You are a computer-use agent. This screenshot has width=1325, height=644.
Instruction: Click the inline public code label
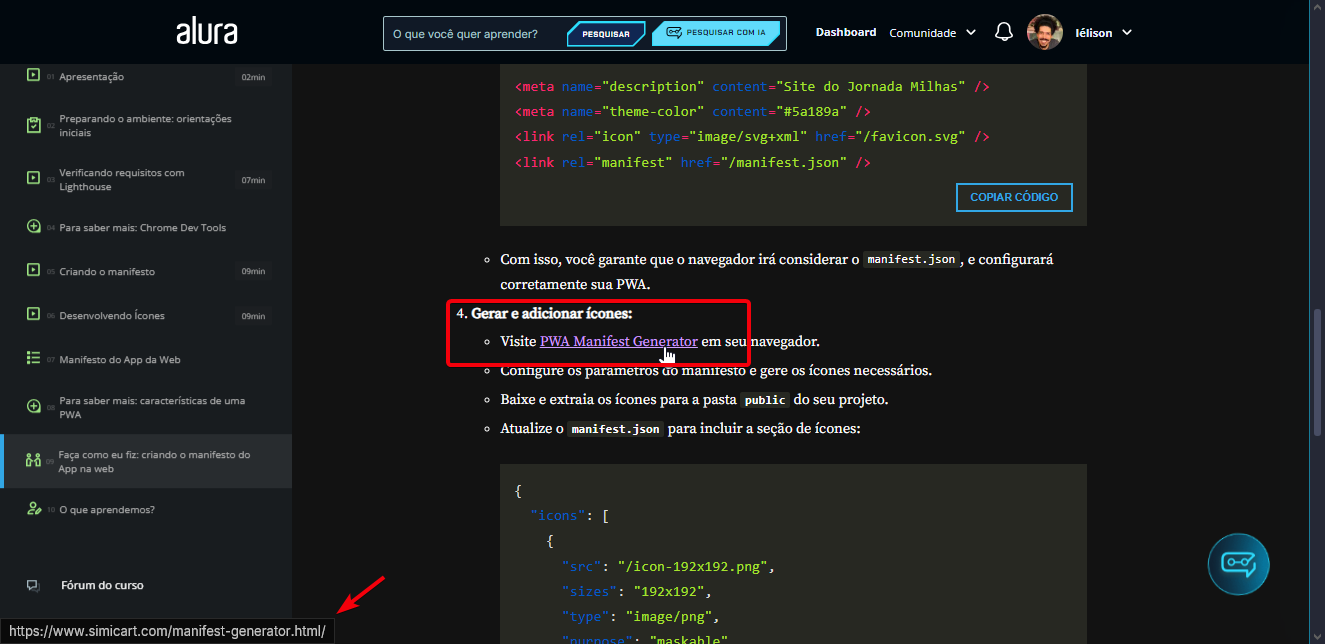765,399
